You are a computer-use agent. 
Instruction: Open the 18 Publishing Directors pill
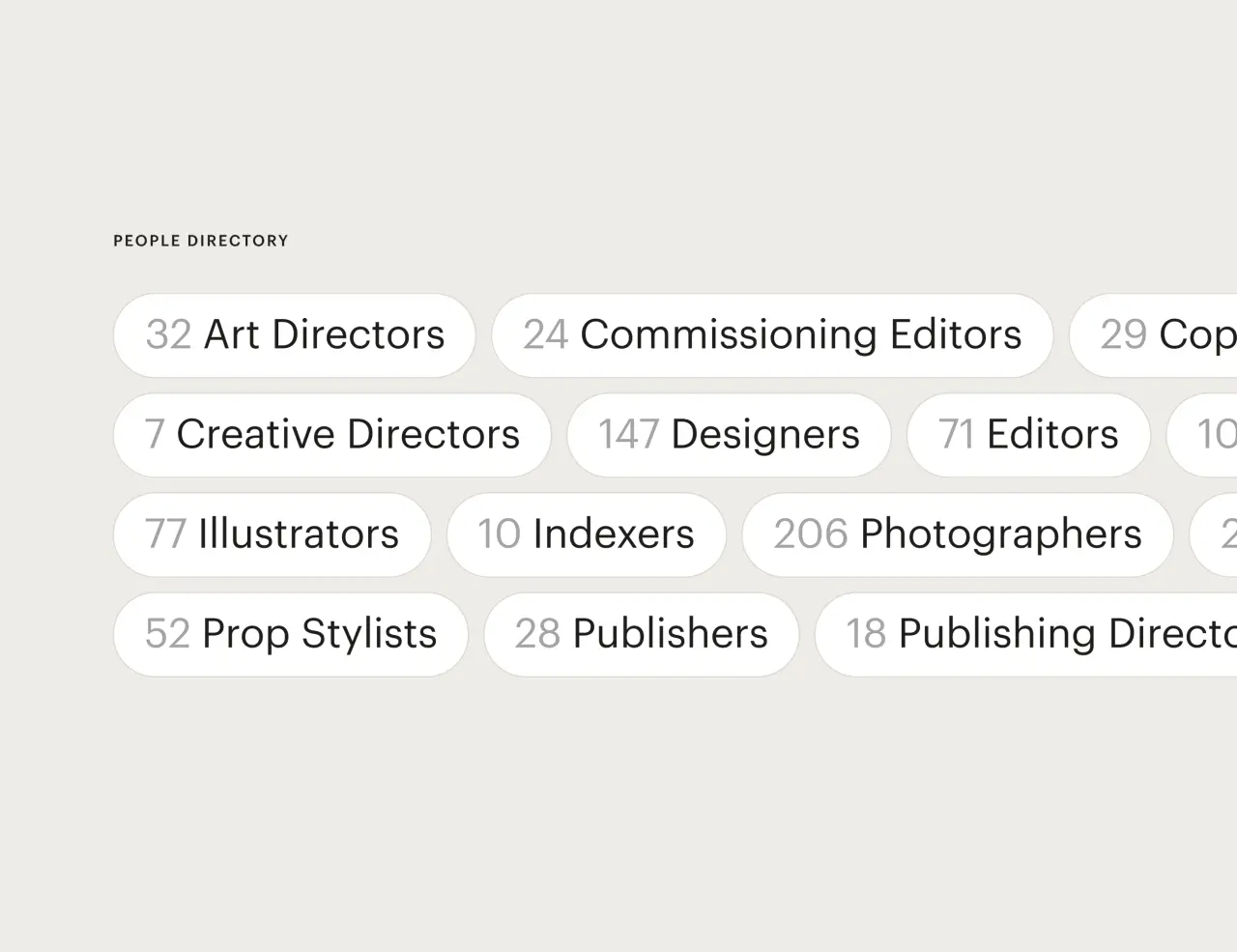click(x=1026, y=634)
